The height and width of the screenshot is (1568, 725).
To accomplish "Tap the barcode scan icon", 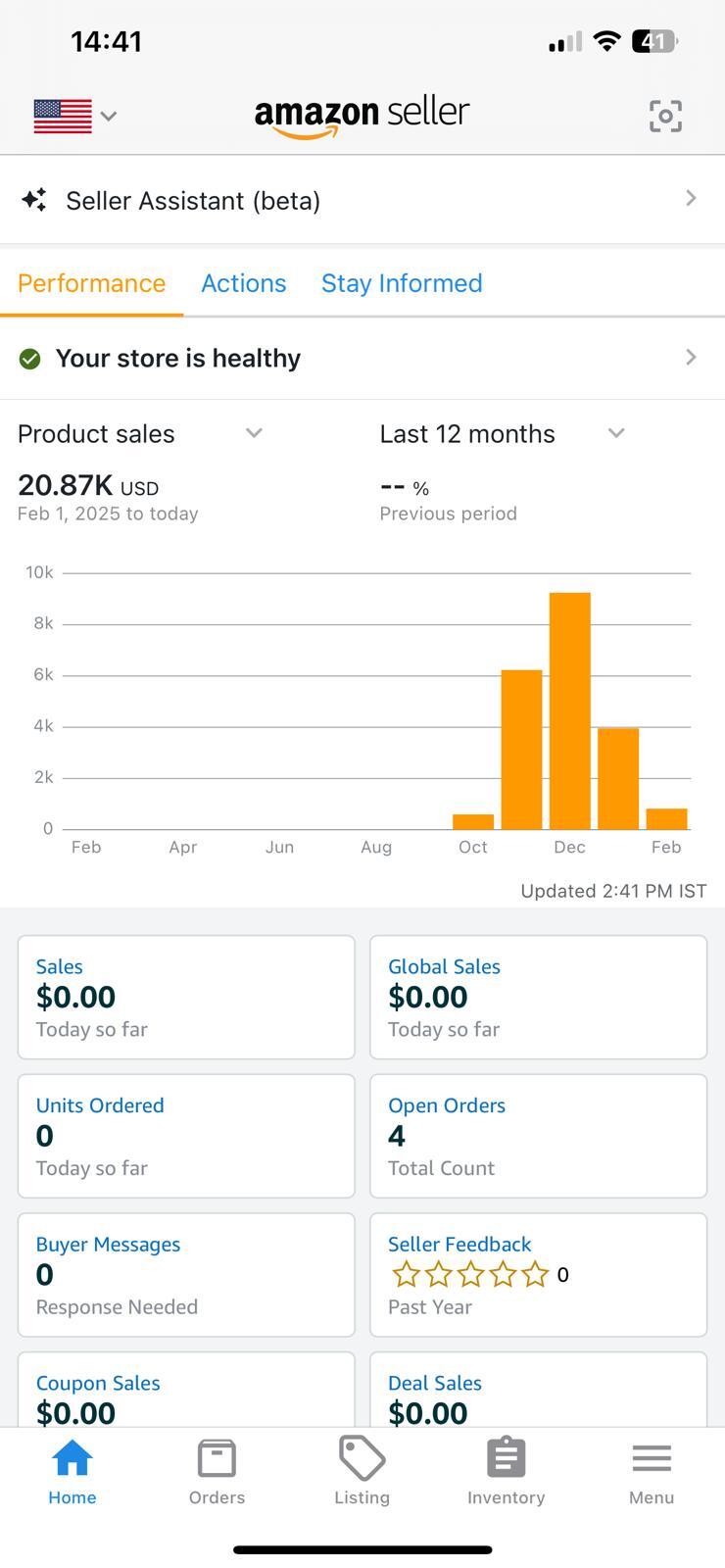I will (x=665, y=116).
